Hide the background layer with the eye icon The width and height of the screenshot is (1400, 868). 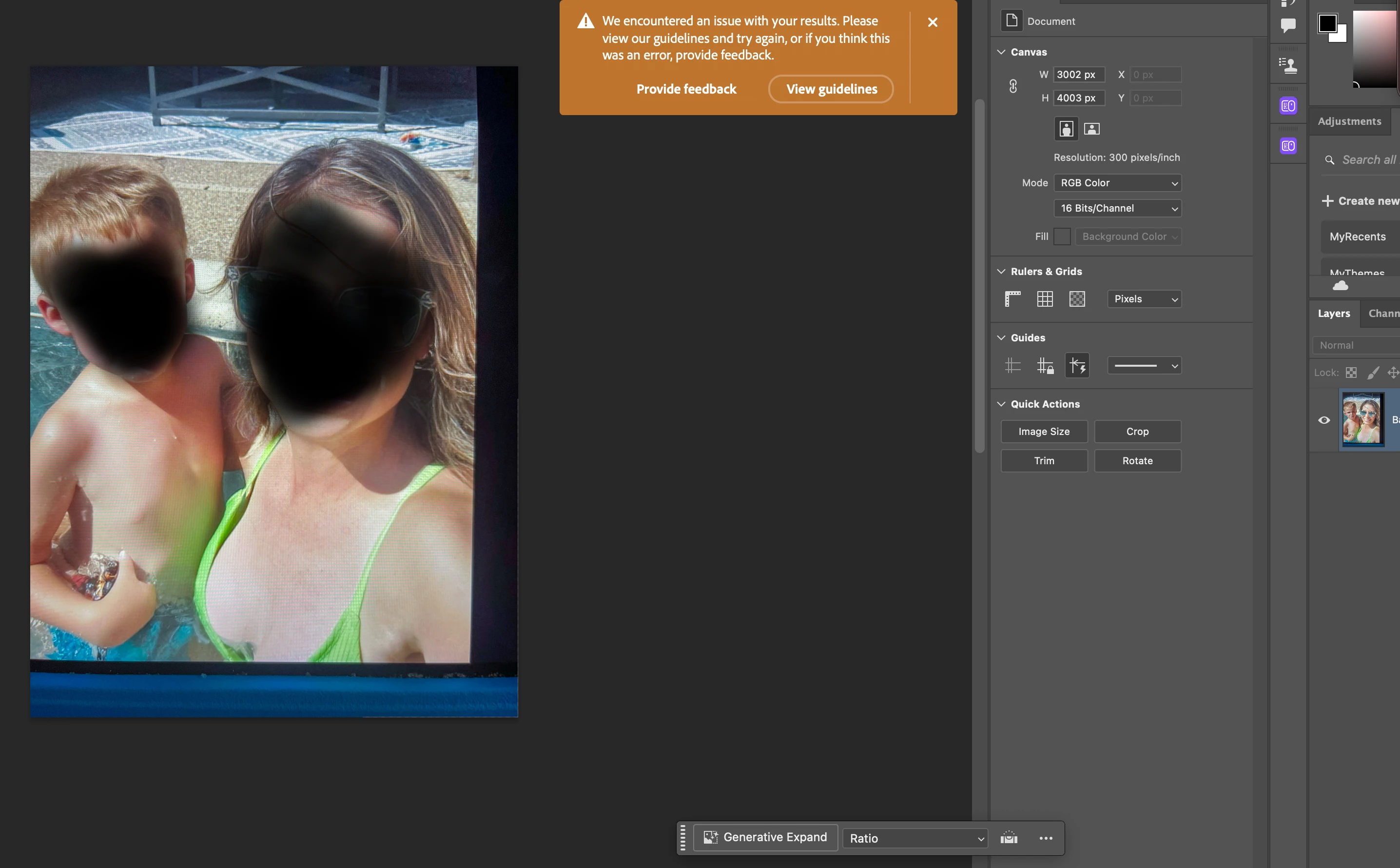(1323, 420)
